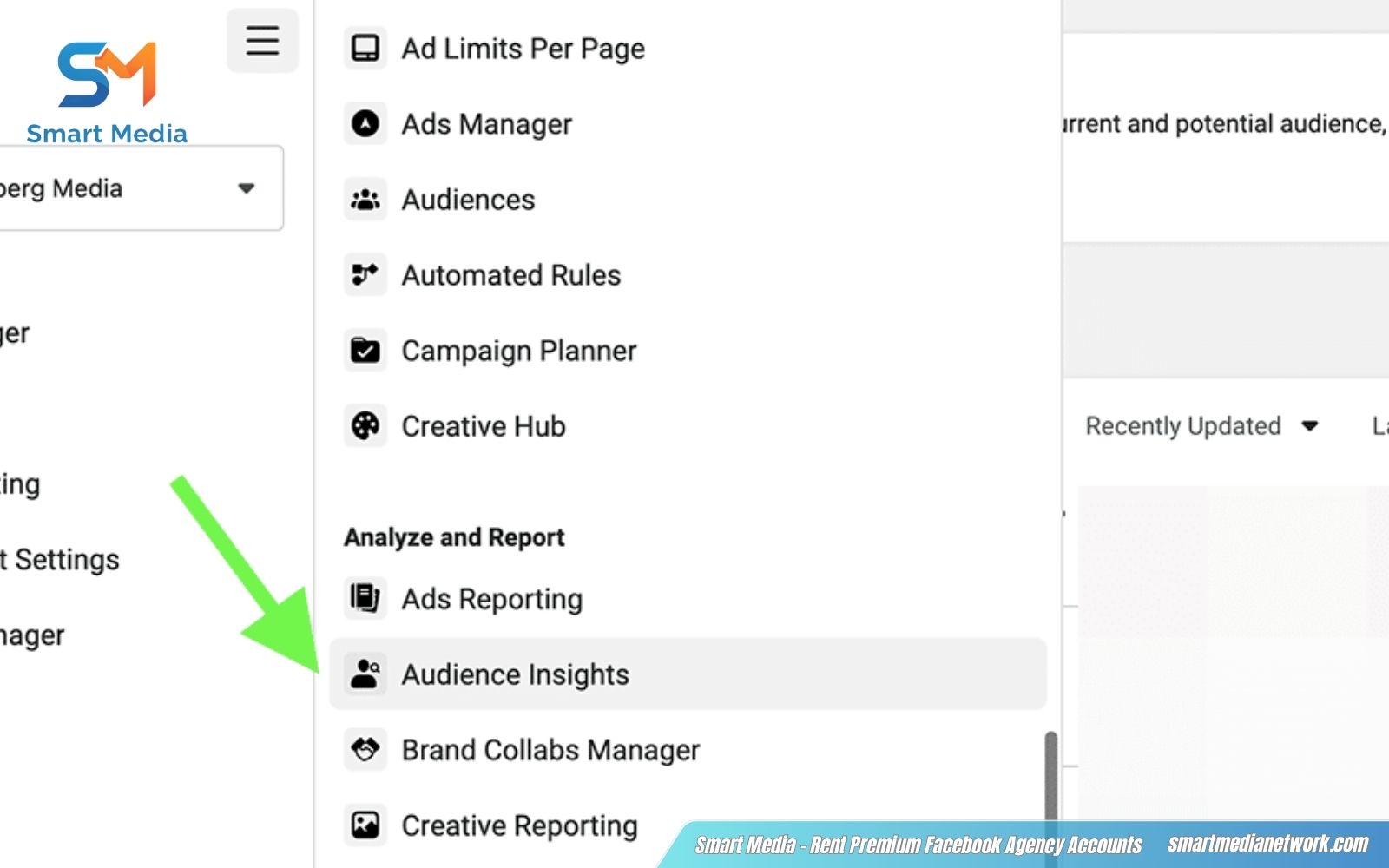The height and width of the screenshot is (868, 1389).
Task: Open Ads Manager via its circular arrow icon
Action: coord(365,124)
